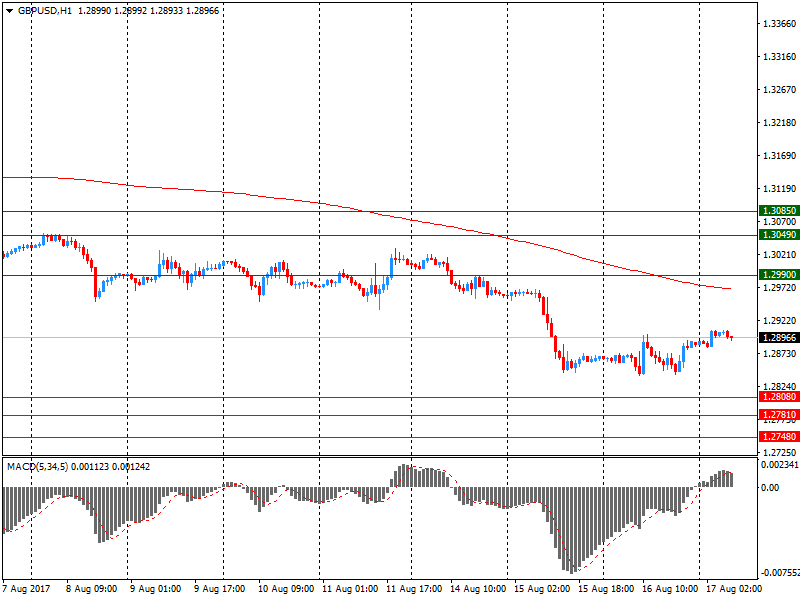The width and height of the screenshot is (800, 600).
Task: Click the 1.32180 price scale value
Action: (779, 123)
